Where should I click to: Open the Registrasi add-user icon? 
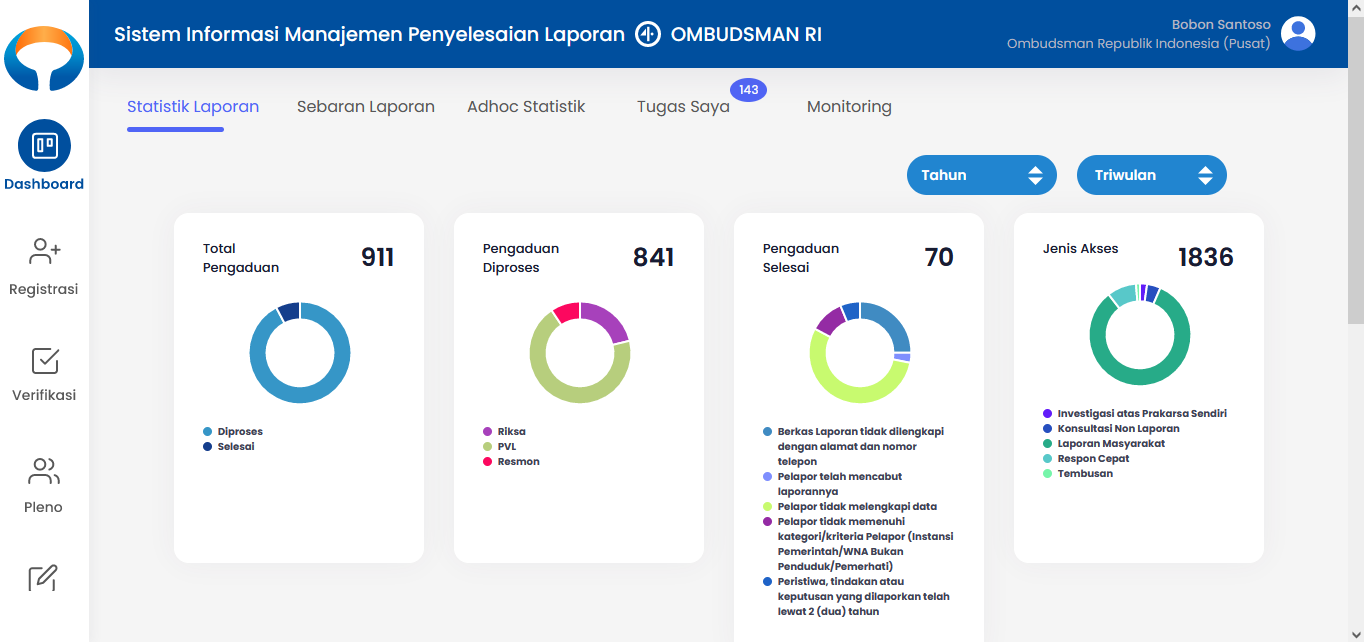tap(44, 252)
